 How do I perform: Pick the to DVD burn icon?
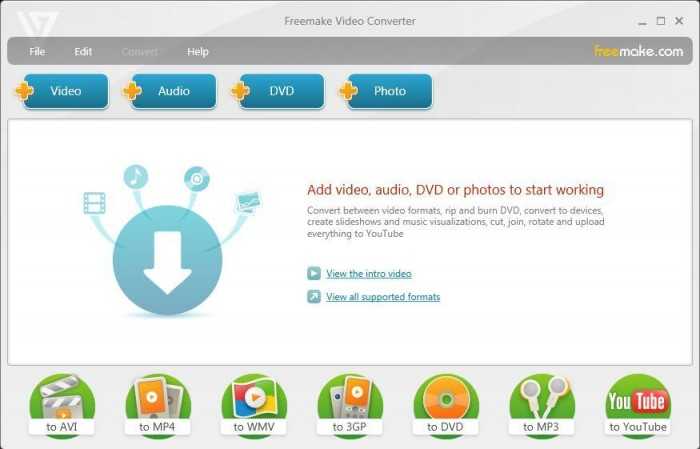coord(446,405)
